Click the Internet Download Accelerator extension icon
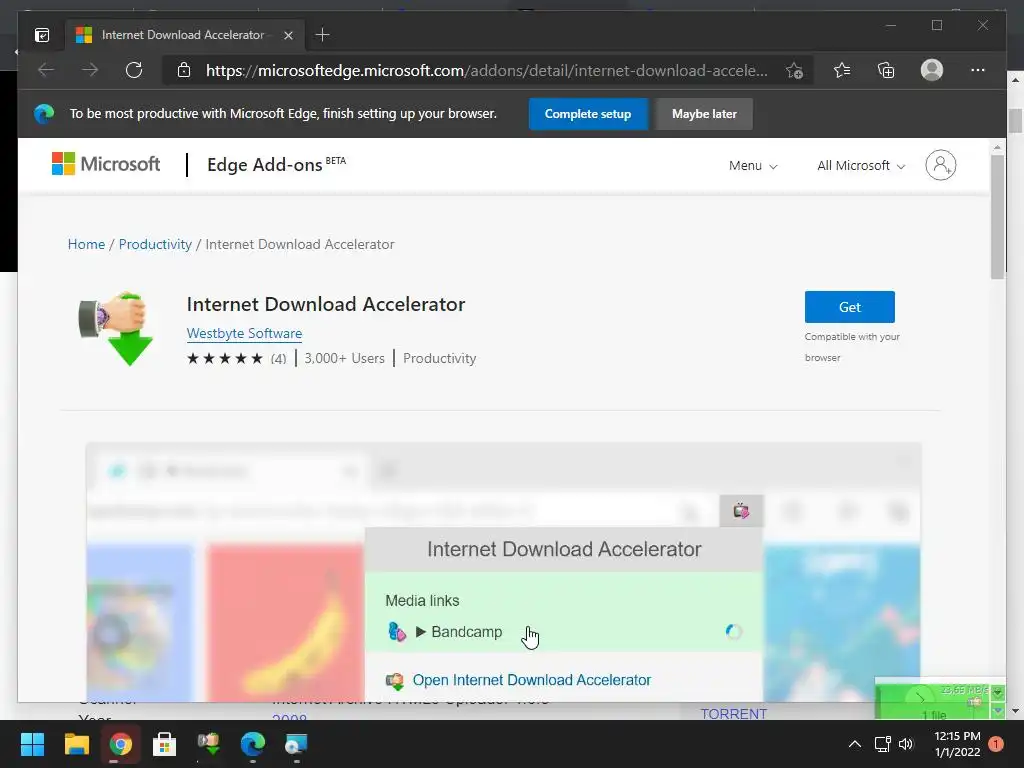Viewport: 1024px width, 768px height. click(116, 328)
